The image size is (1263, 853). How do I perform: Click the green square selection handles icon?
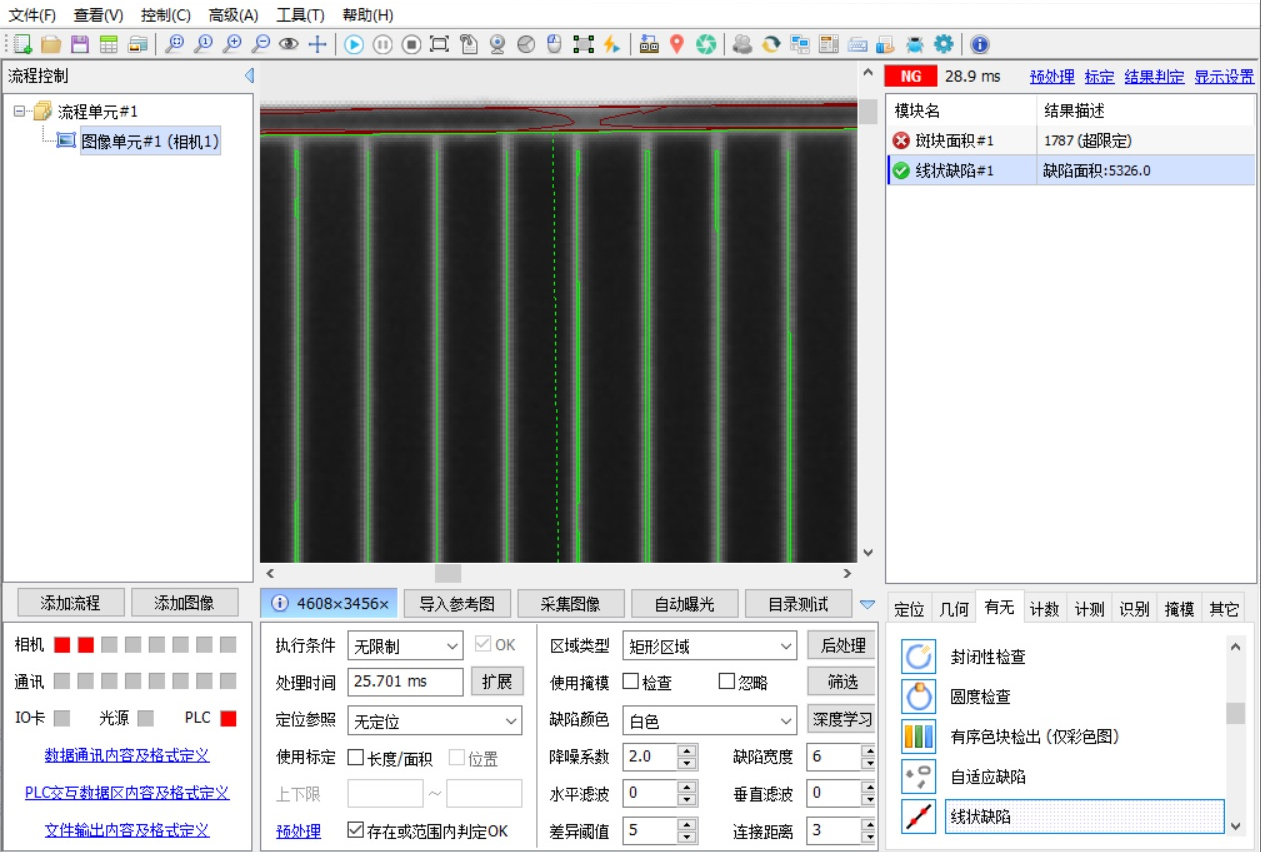[583, 44]
